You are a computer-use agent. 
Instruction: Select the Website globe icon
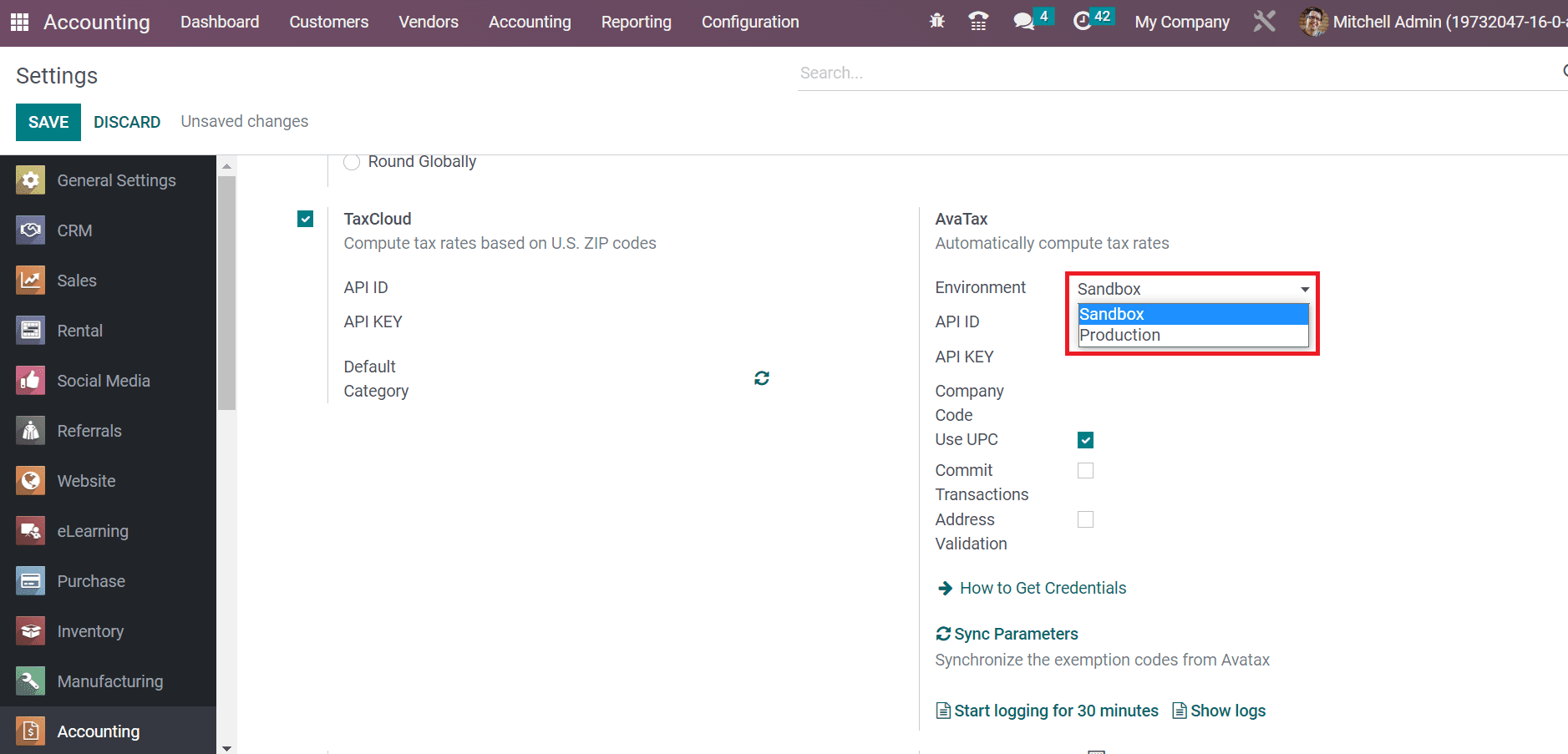point(31,481)
